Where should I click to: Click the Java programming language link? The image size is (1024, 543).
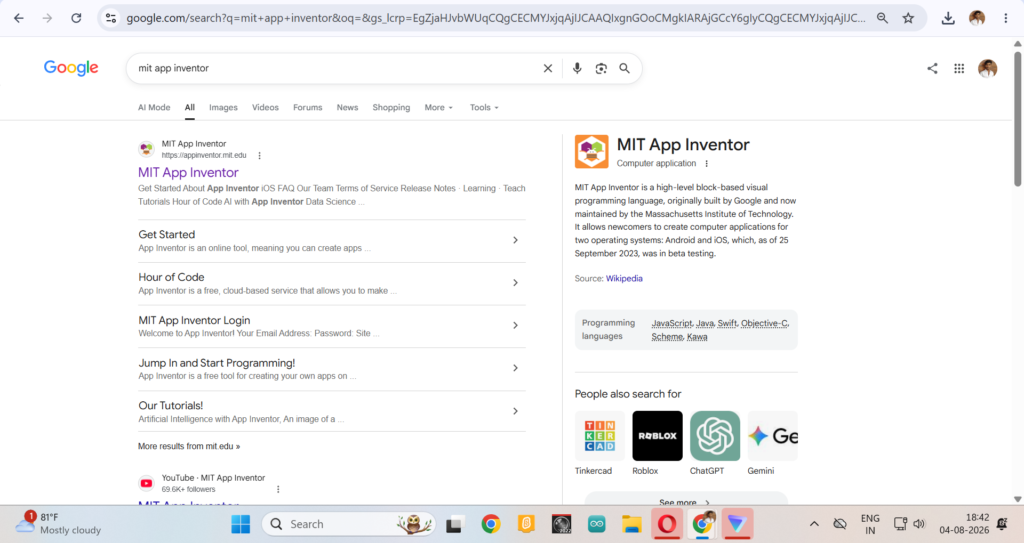tap(705, 323)
